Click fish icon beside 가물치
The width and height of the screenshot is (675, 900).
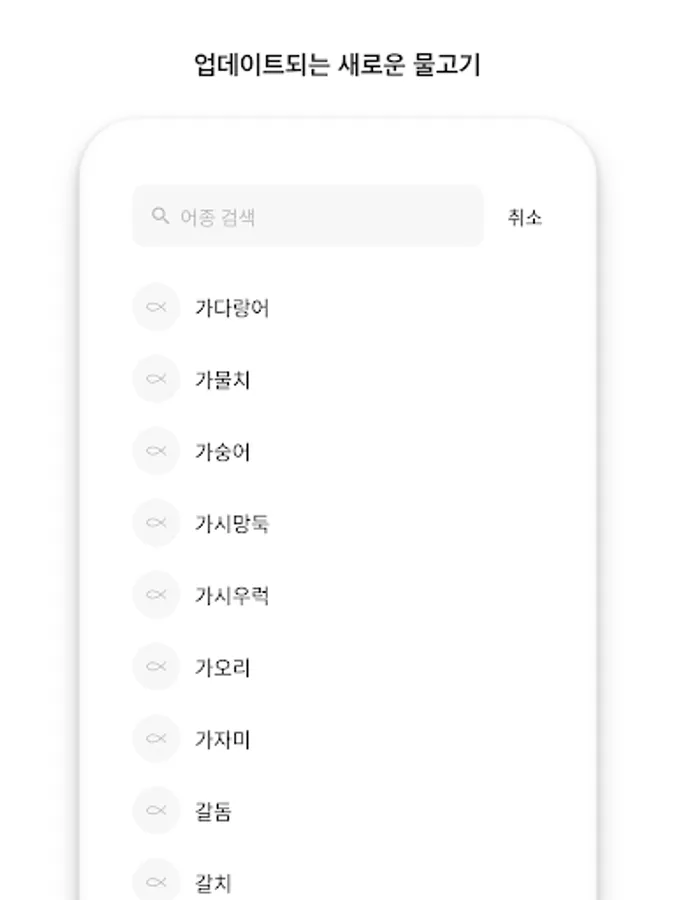156,379
